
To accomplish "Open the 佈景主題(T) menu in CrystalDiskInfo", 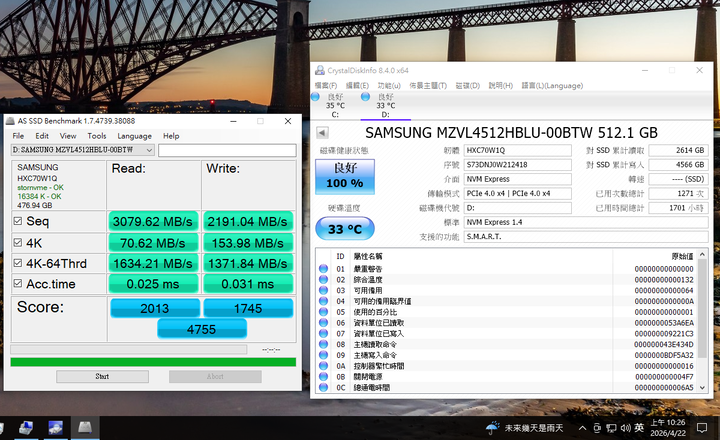I will [x=428, y=85].
